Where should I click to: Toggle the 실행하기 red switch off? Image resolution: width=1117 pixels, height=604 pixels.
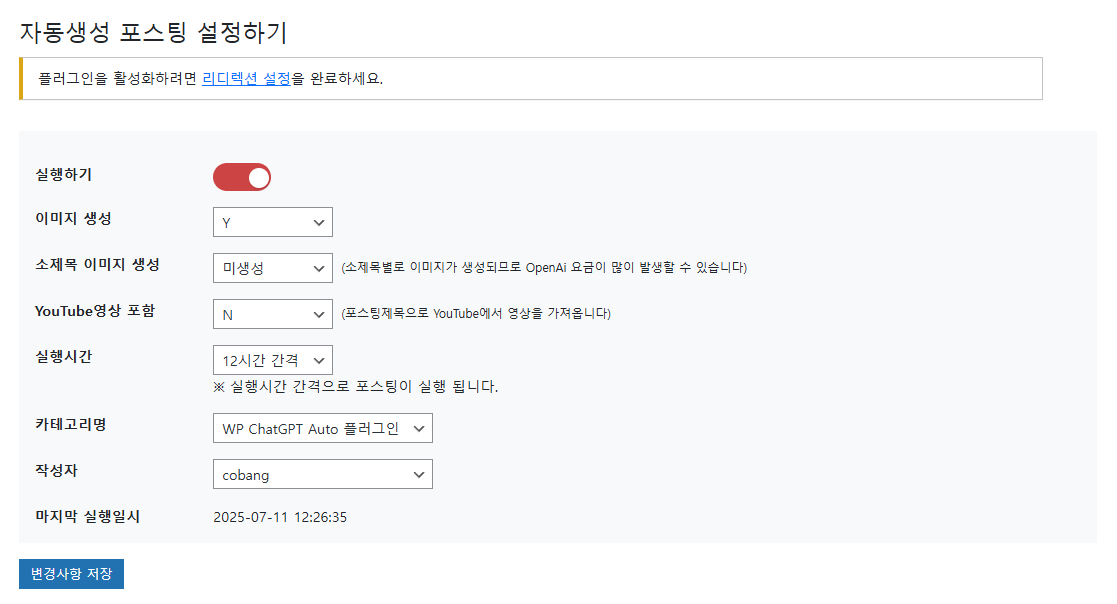[x=241, y=177]
